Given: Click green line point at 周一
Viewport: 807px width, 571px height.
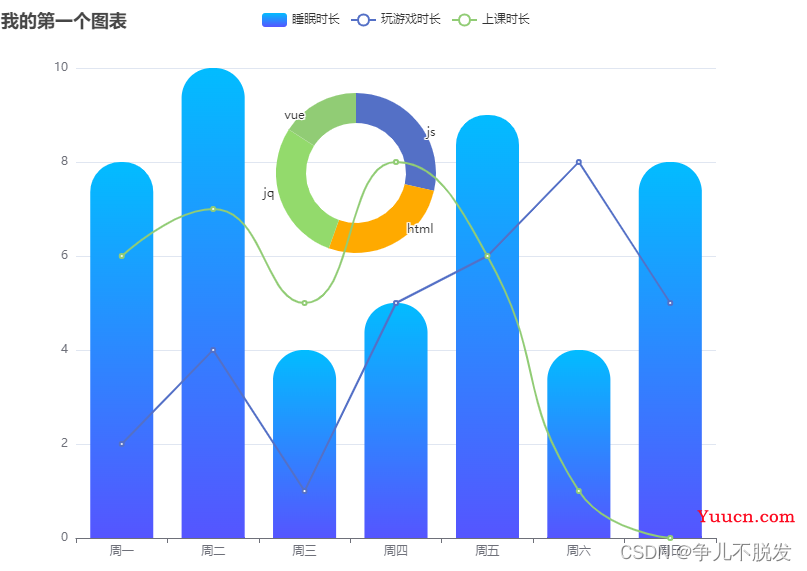Looking at the screenshot, I should [x=121, y=256].
